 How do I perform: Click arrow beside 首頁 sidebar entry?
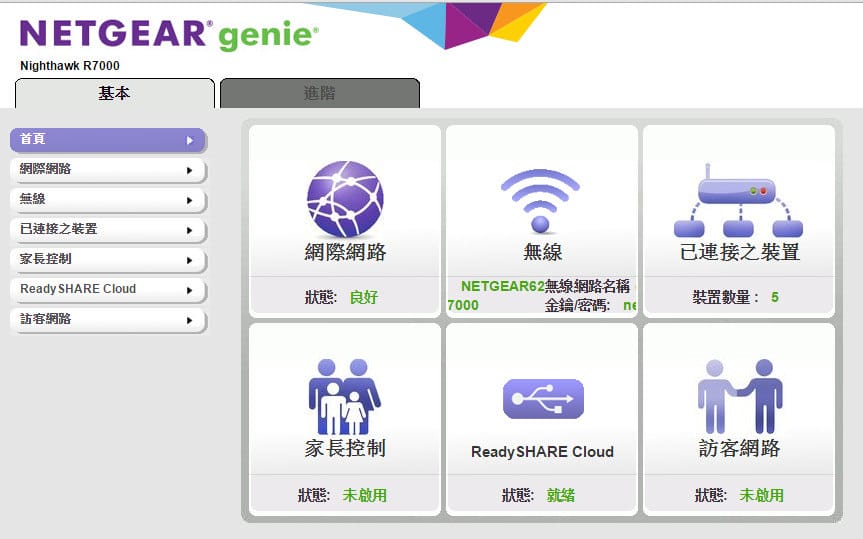tap(190, 140)
